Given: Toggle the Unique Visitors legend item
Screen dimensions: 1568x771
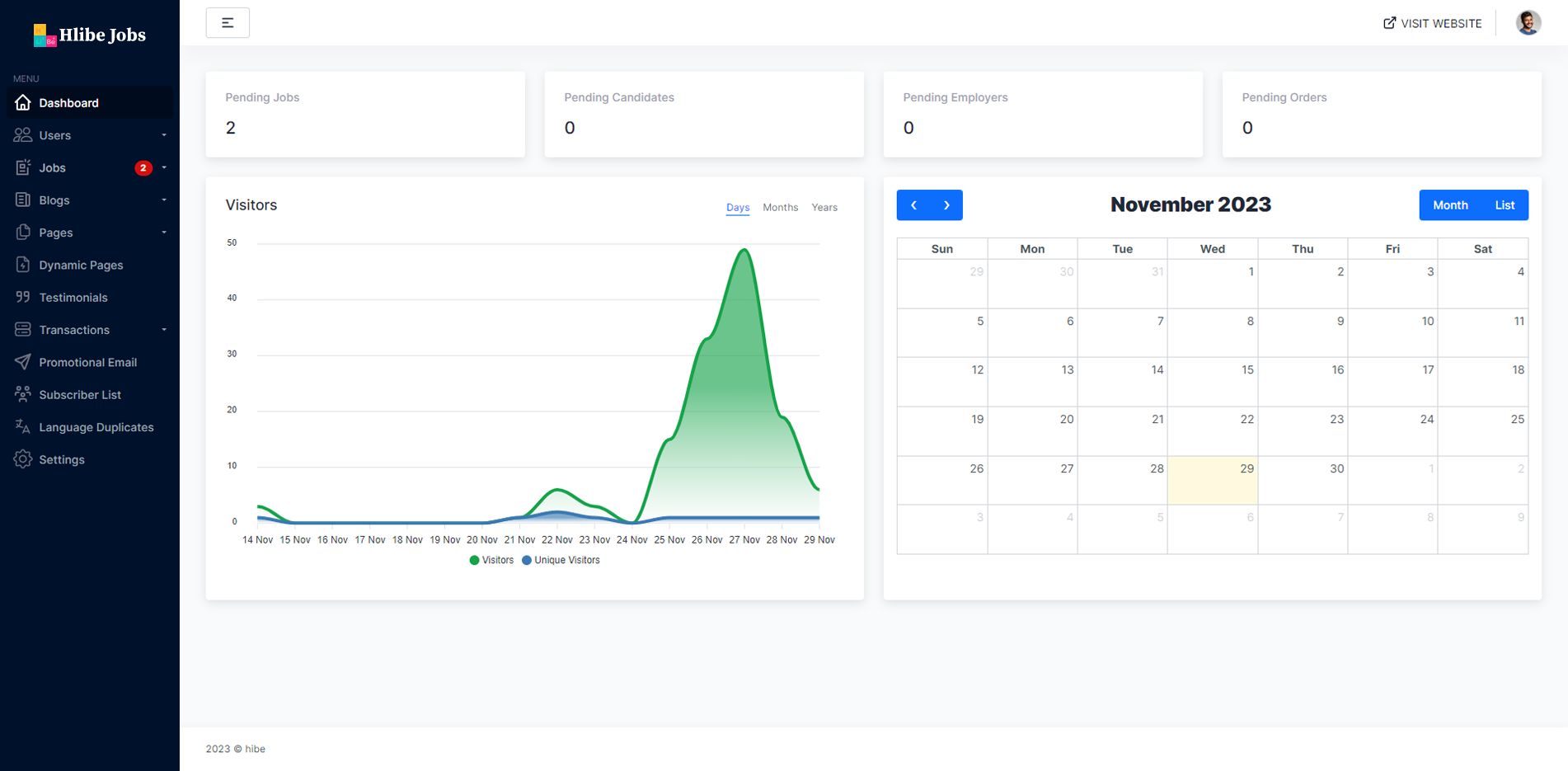Looking at the screenshot, I should point(561,560).
